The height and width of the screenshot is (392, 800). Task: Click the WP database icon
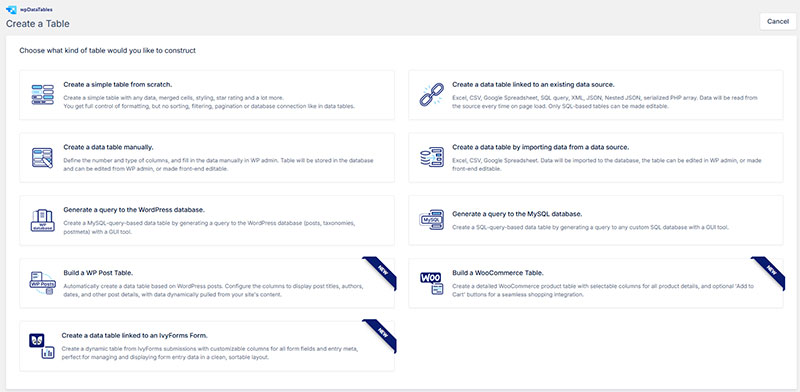point(42,220)
